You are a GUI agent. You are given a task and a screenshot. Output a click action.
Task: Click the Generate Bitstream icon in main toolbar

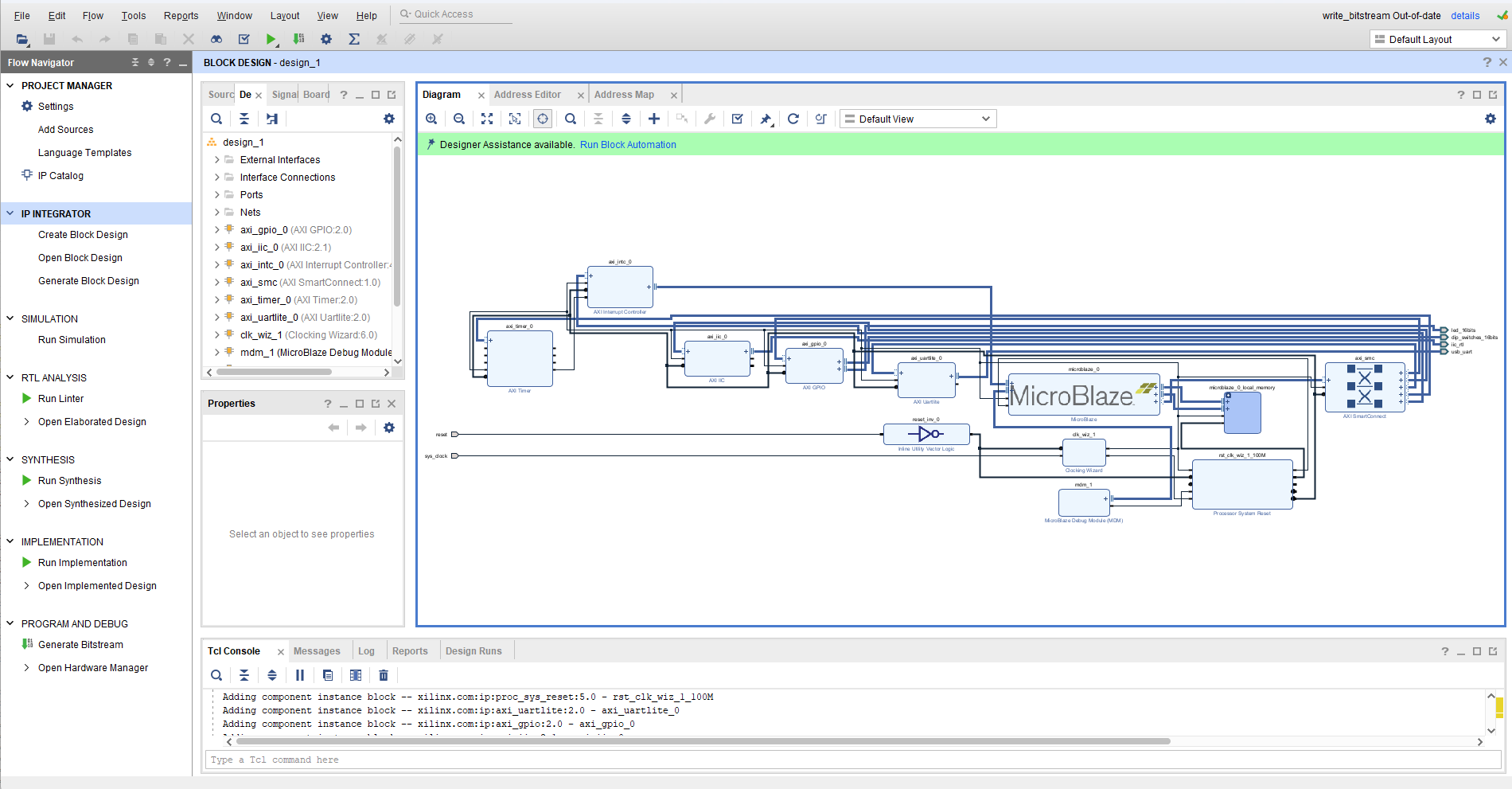coord(298,39)
